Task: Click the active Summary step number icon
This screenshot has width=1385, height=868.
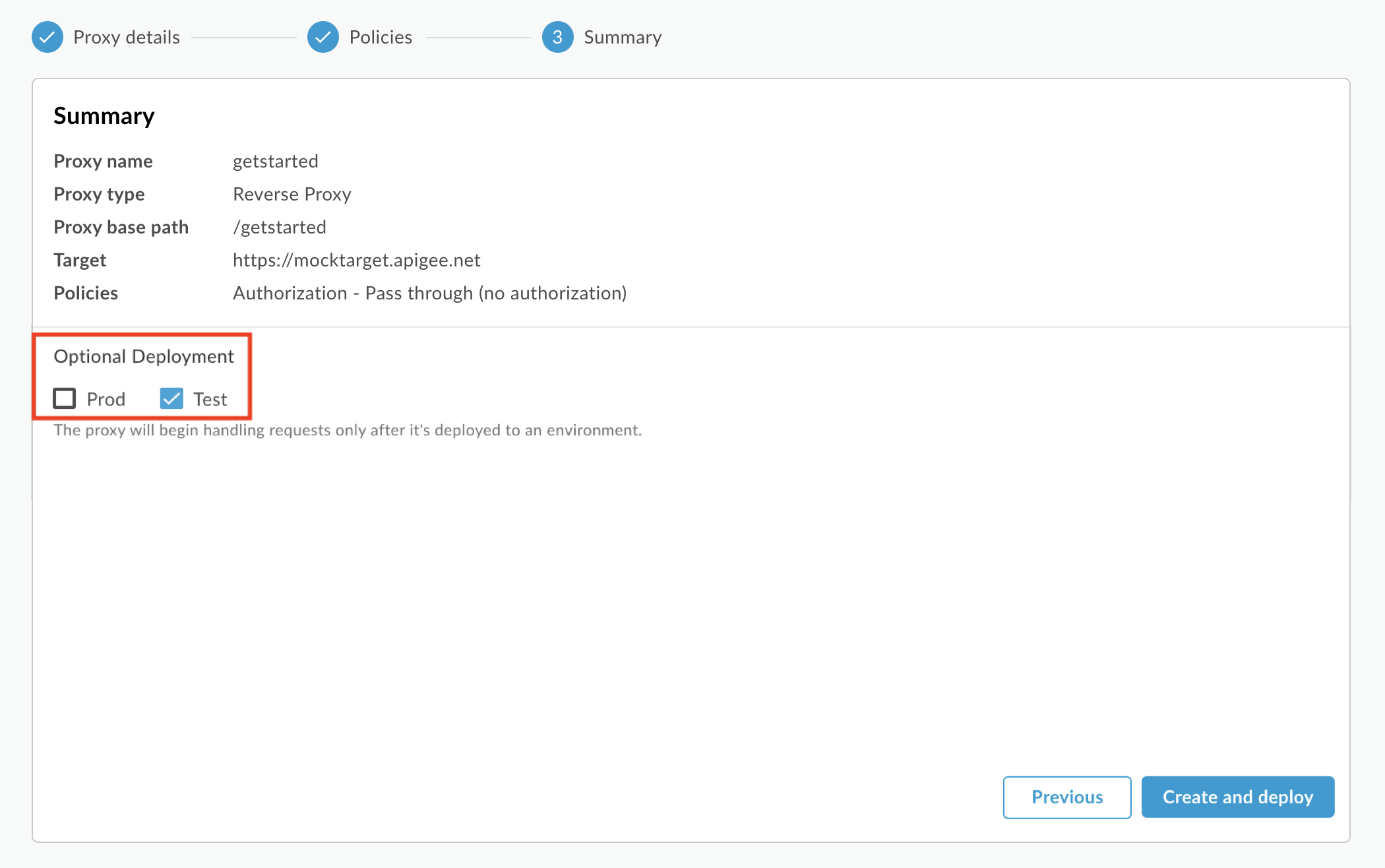Action: coord(556,36)
